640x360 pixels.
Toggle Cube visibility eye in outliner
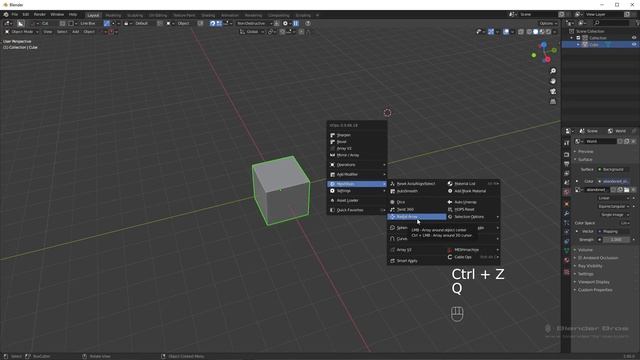coord(634,44)
